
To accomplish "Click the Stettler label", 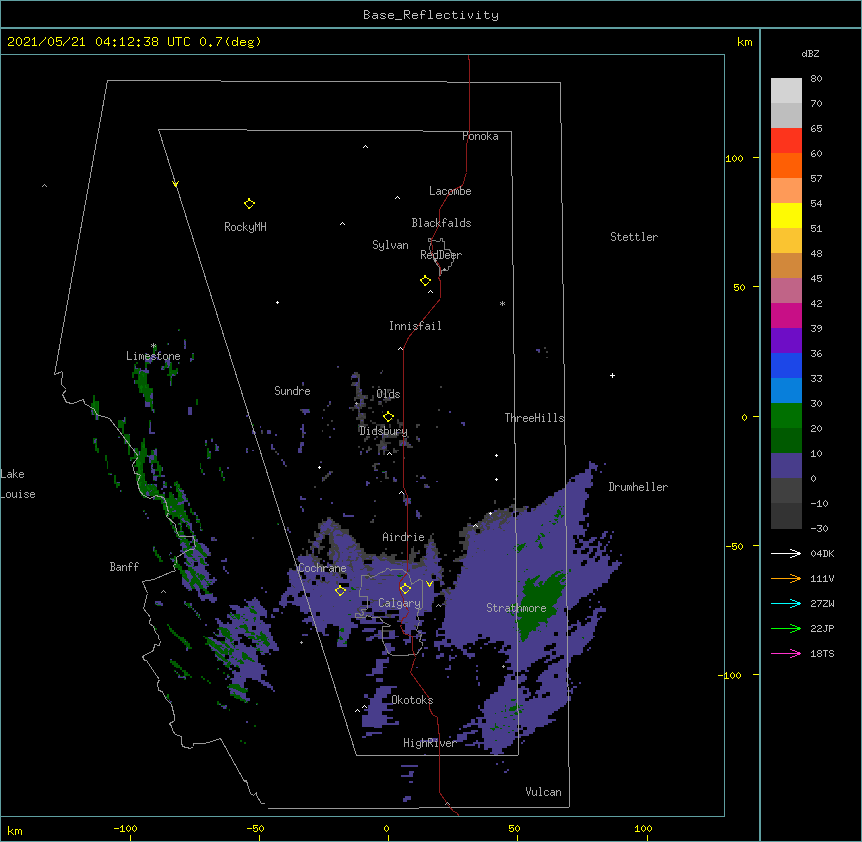I will [x=634, y=237].
